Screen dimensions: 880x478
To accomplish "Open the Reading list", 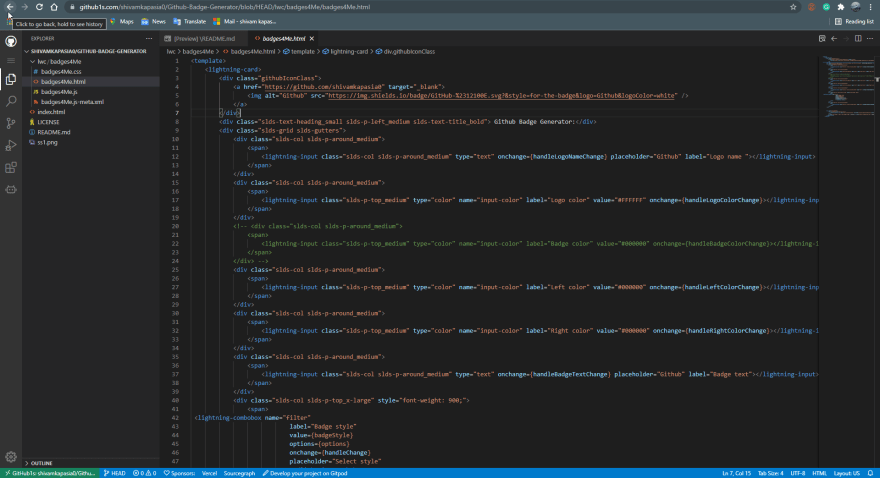I will [854, 21].
